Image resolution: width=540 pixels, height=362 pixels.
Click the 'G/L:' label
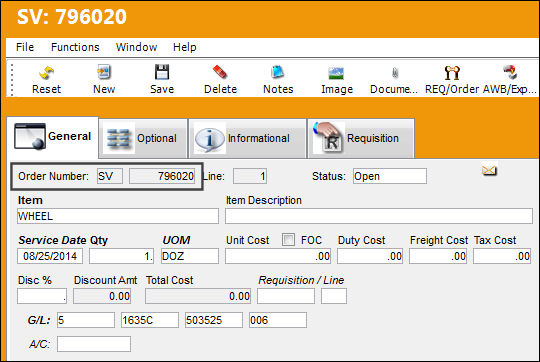pyautogui.click(x=39, y=320)
